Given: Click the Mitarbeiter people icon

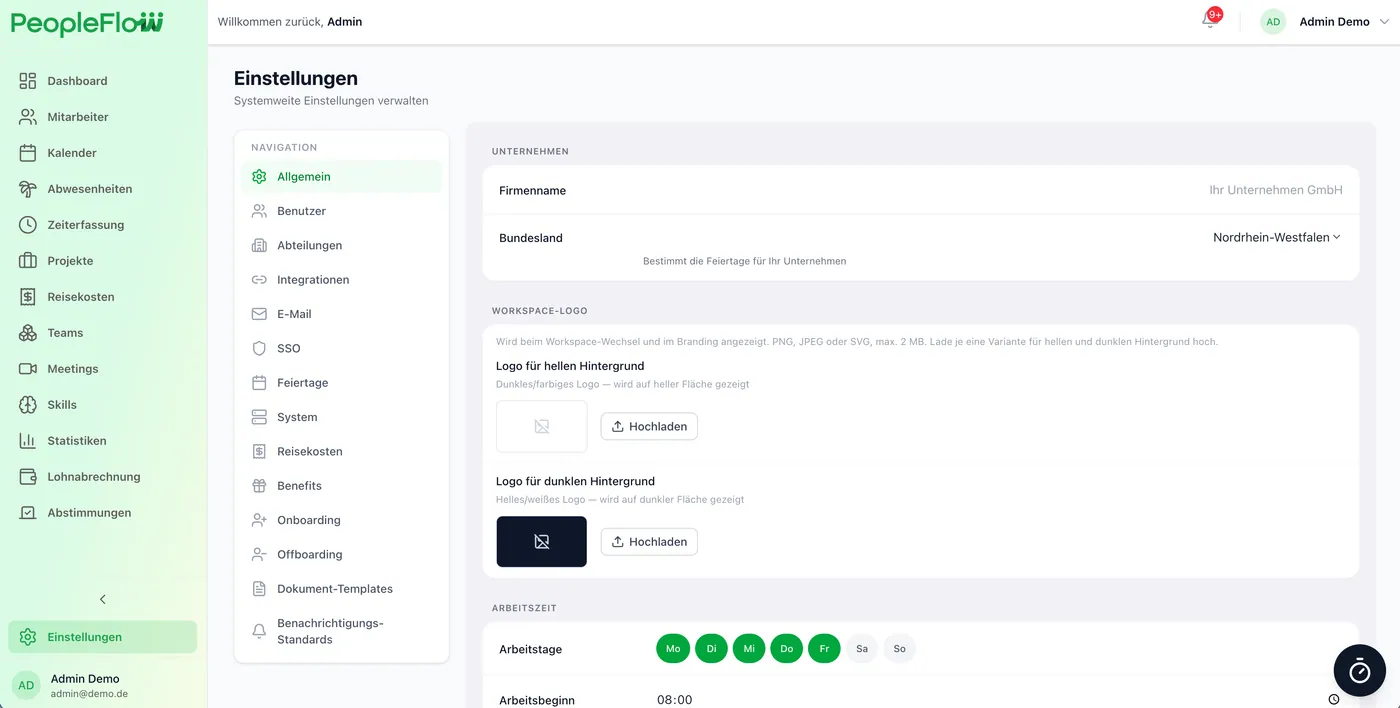Looking at the screenshot, I should click(x=28, y=117).
